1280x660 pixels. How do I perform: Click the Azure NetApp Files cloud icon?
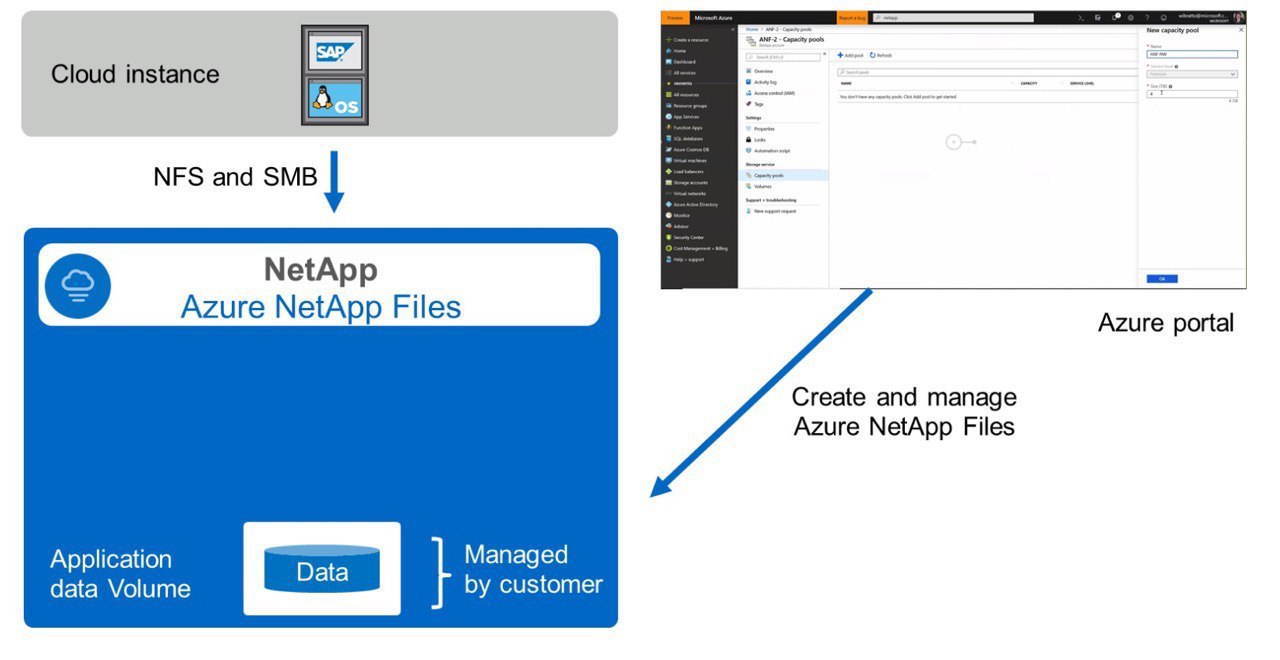point(78,285)
